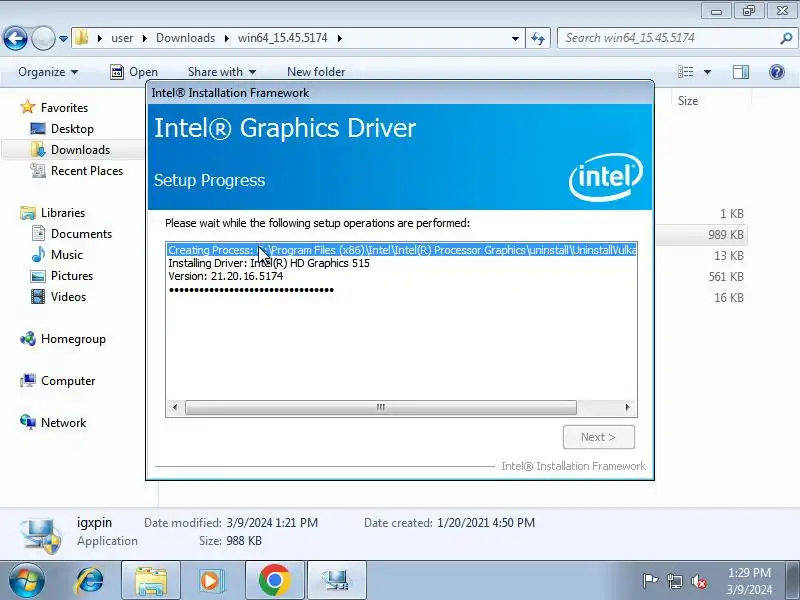800x600 pixels.
Task: Refresh the win64_15.45.5174 folder
Action: pyautogui.click(x=538, y=38)
